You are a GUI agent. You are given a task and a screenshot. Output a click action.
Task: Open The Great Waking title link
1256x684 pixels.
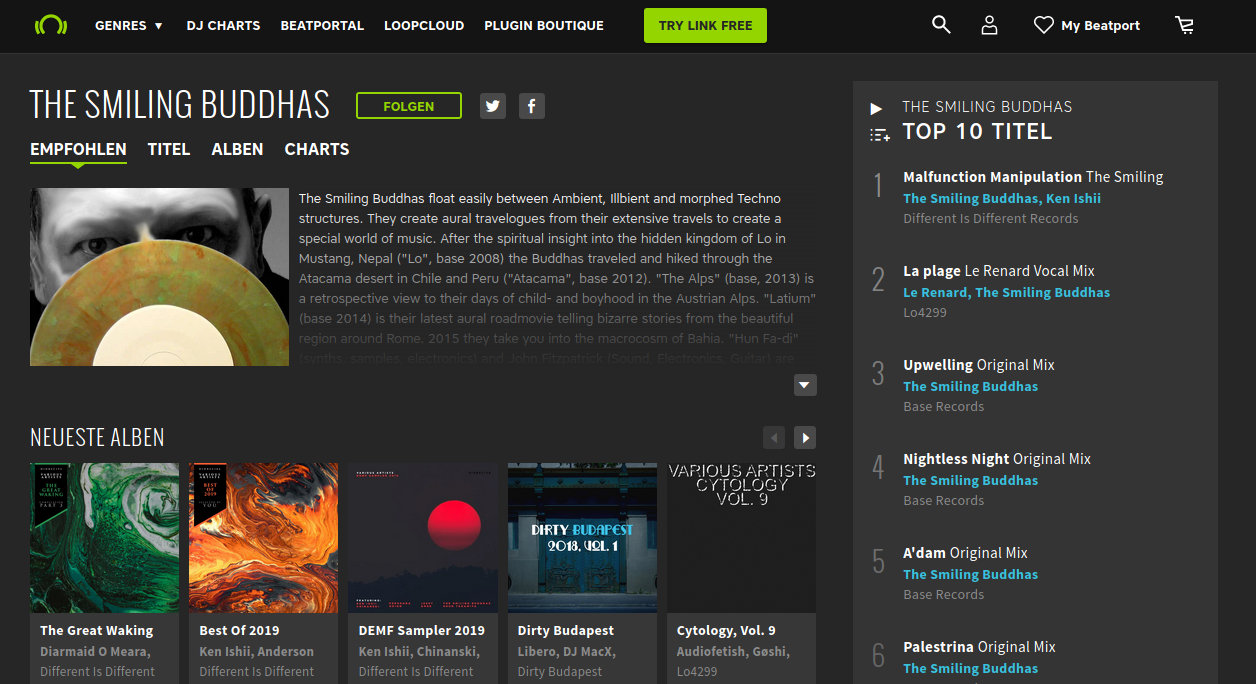(97, 631)
